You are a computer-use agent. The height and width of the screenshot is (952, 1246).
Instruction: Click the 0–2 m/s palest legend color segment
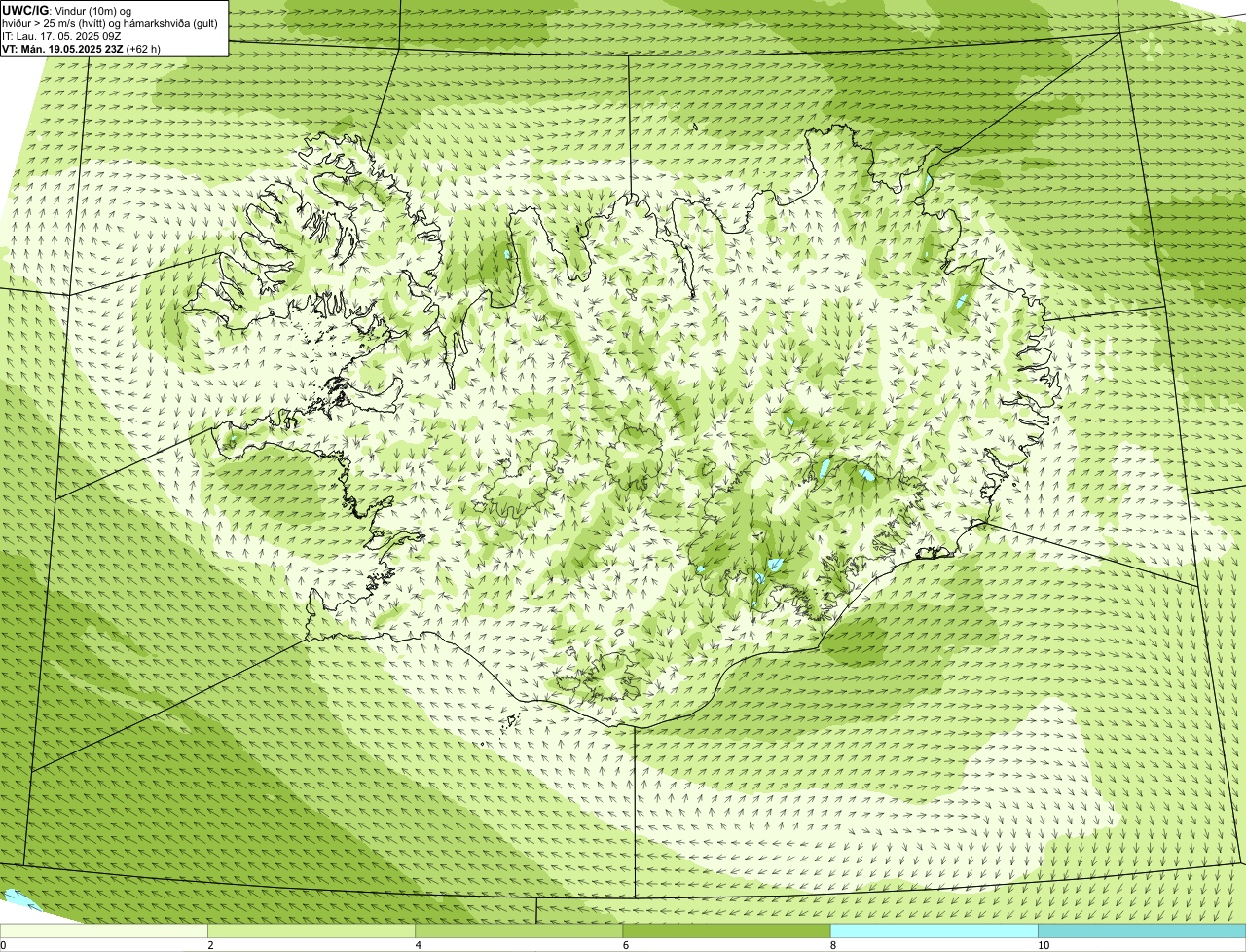pos(103,931)
